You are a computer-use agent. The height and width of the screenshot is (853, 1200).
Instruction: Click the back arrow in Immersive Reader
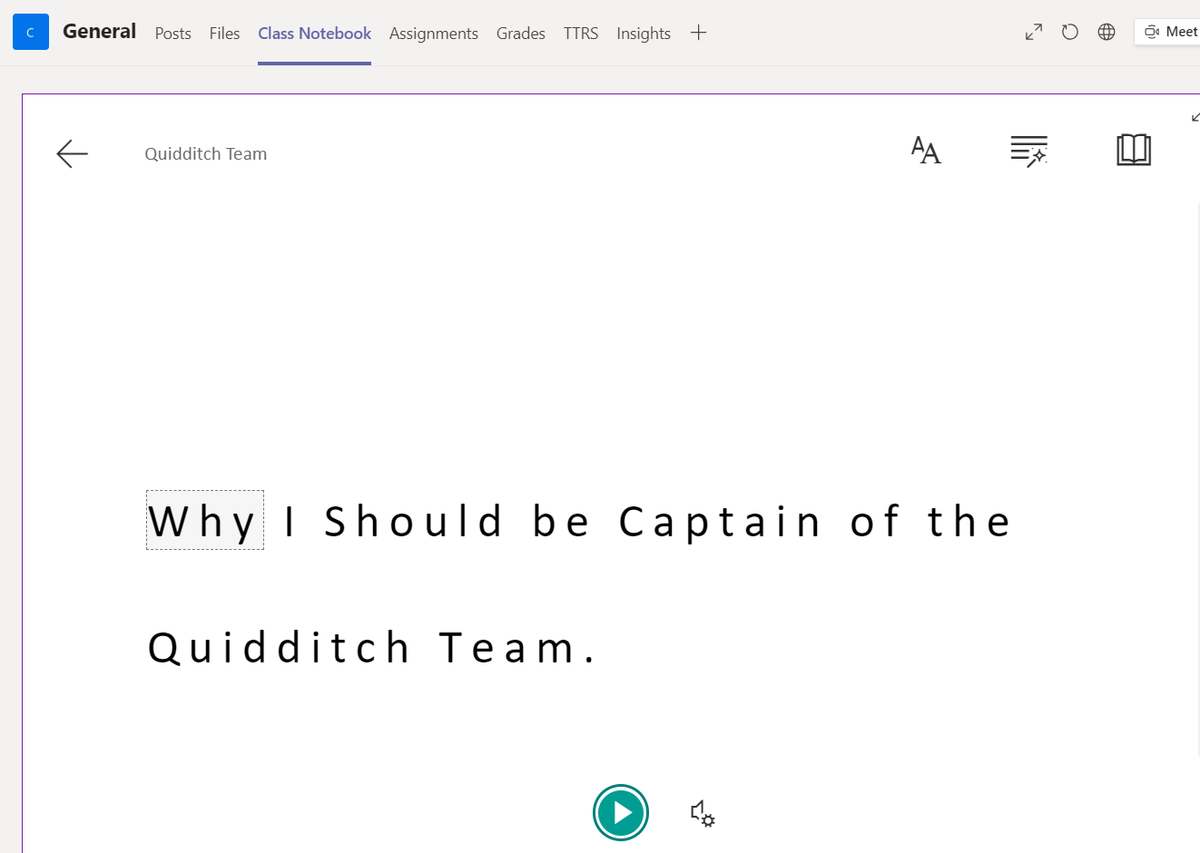point(72,153)
